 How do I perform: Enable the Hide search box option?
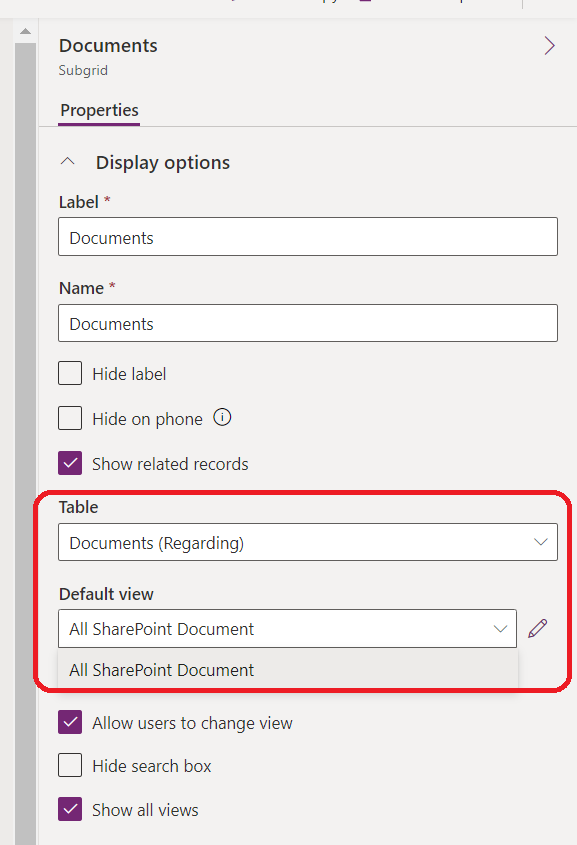(70, 766)
